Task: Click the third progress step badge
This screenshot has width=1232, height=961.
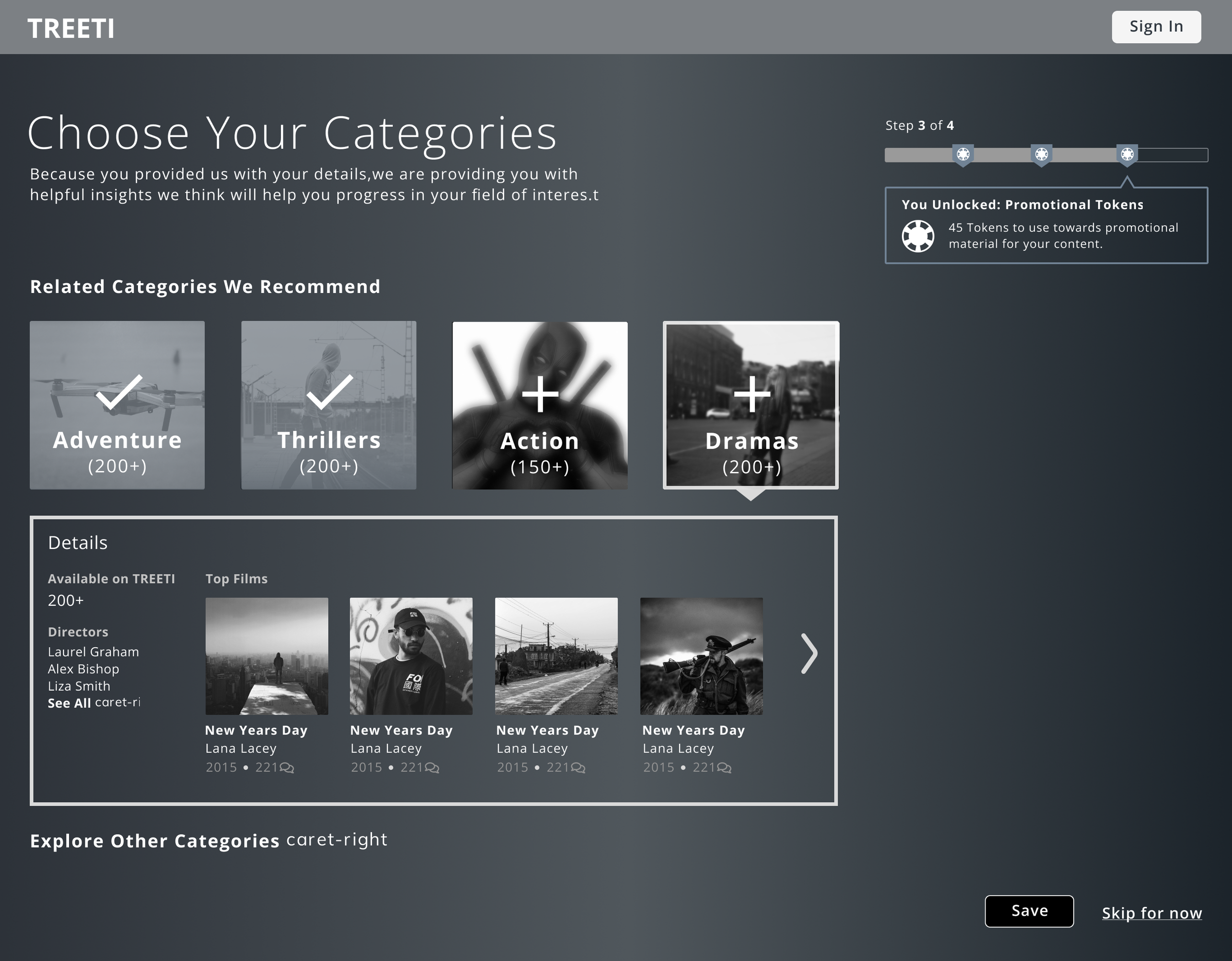Action: (x=1127, y=155)
